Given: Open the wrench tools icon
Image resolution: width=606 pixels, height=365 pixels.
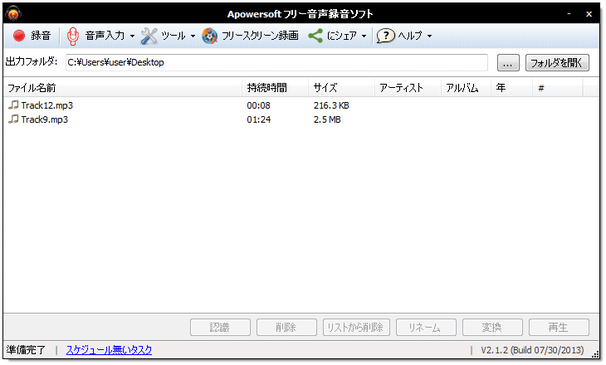Looking at the screenshot, I should pyautogui.click(x=149, y=36).
